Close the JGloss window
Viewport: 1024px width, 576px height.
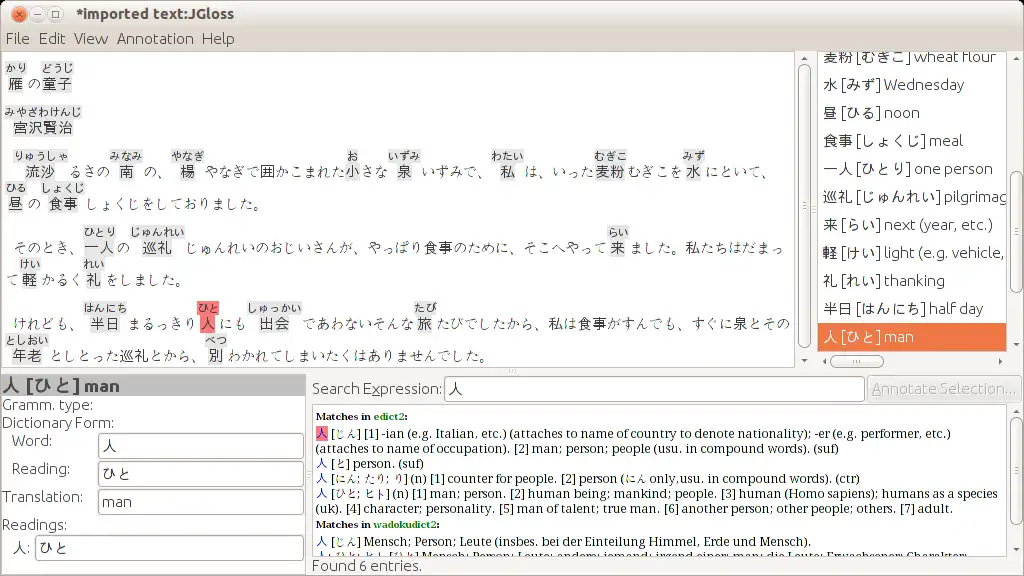(x=19, y=14)
